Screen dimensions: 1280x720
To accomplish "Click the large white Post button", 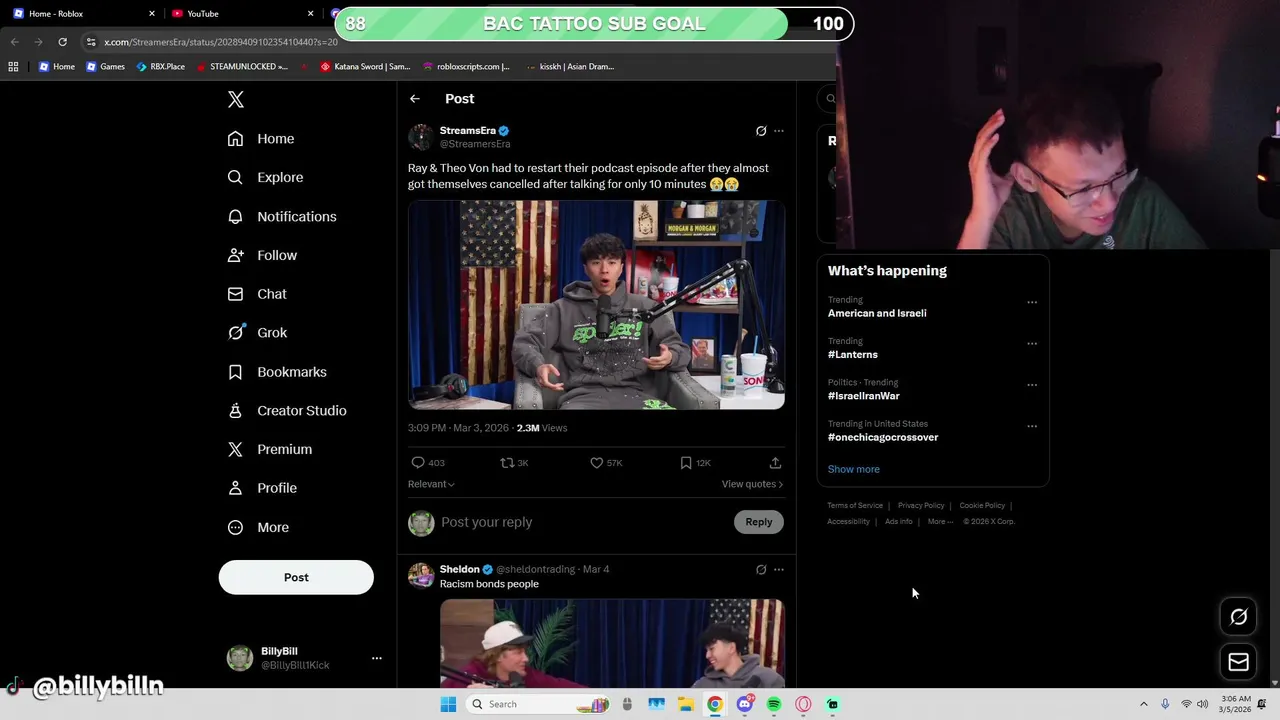I will [x=296, y=577].
